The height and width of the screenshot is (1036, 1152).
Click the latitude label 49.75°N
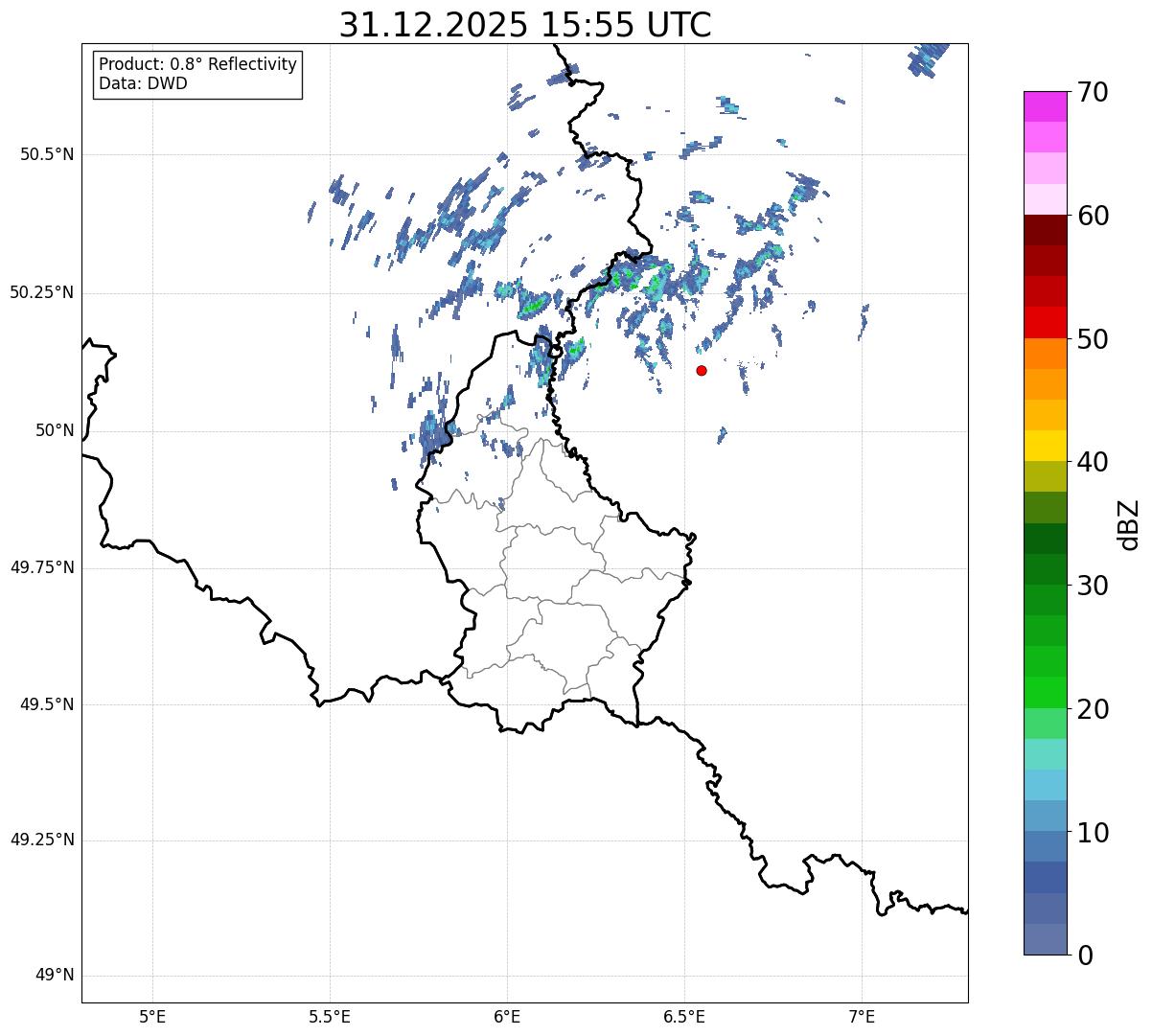41,567
